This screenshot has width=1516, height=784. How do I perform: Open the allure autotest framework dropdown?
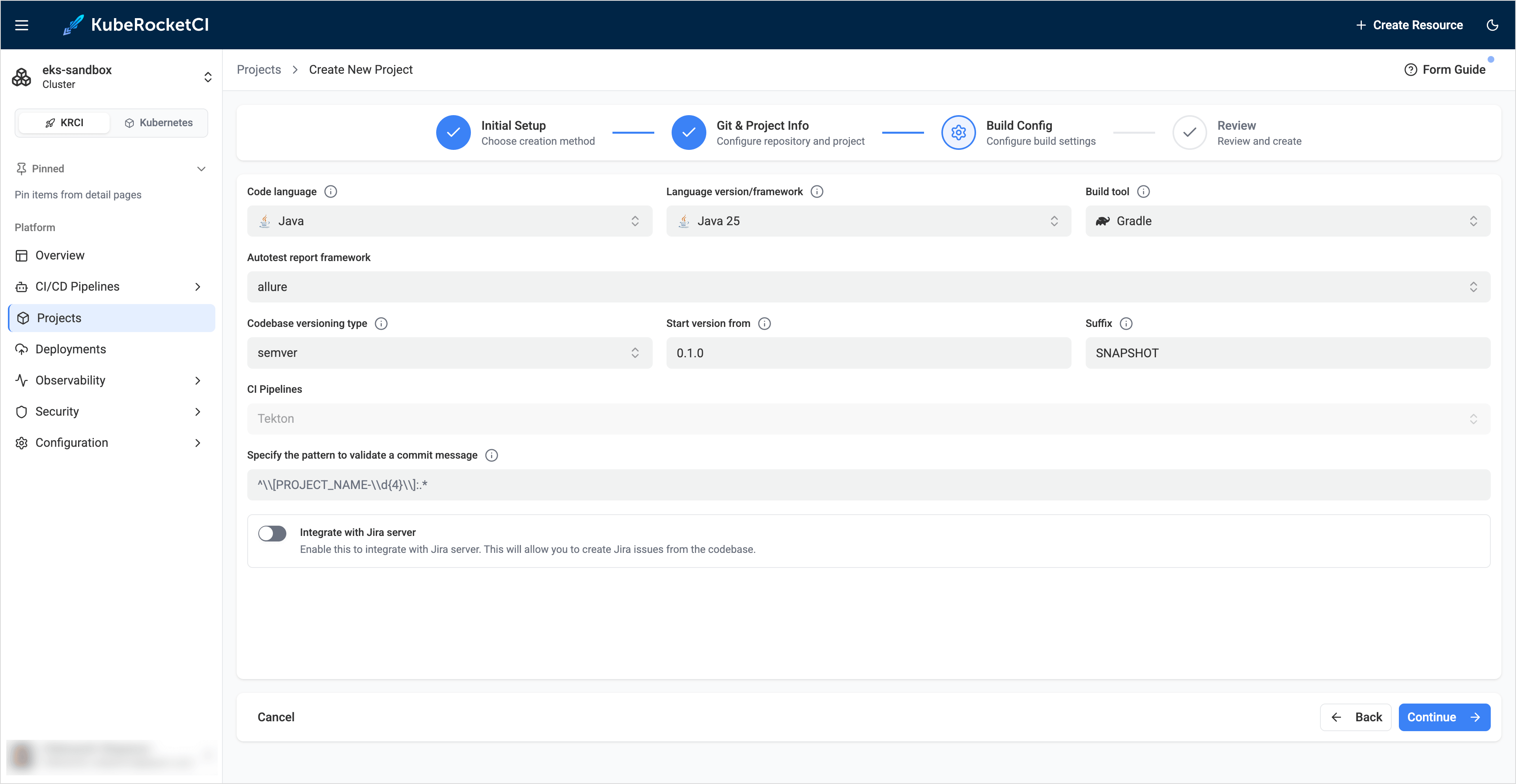[869, 287]
